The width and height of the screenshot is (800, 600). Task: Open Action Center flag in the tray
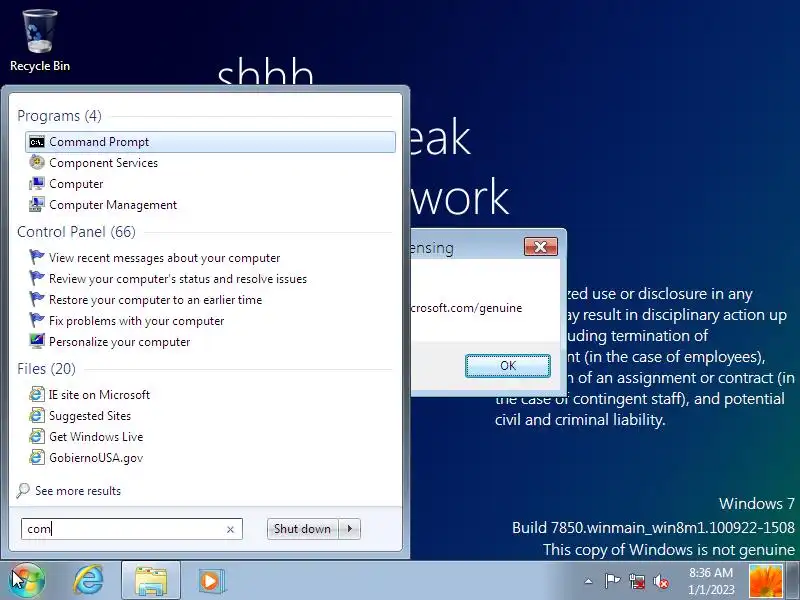click(612, 581)
